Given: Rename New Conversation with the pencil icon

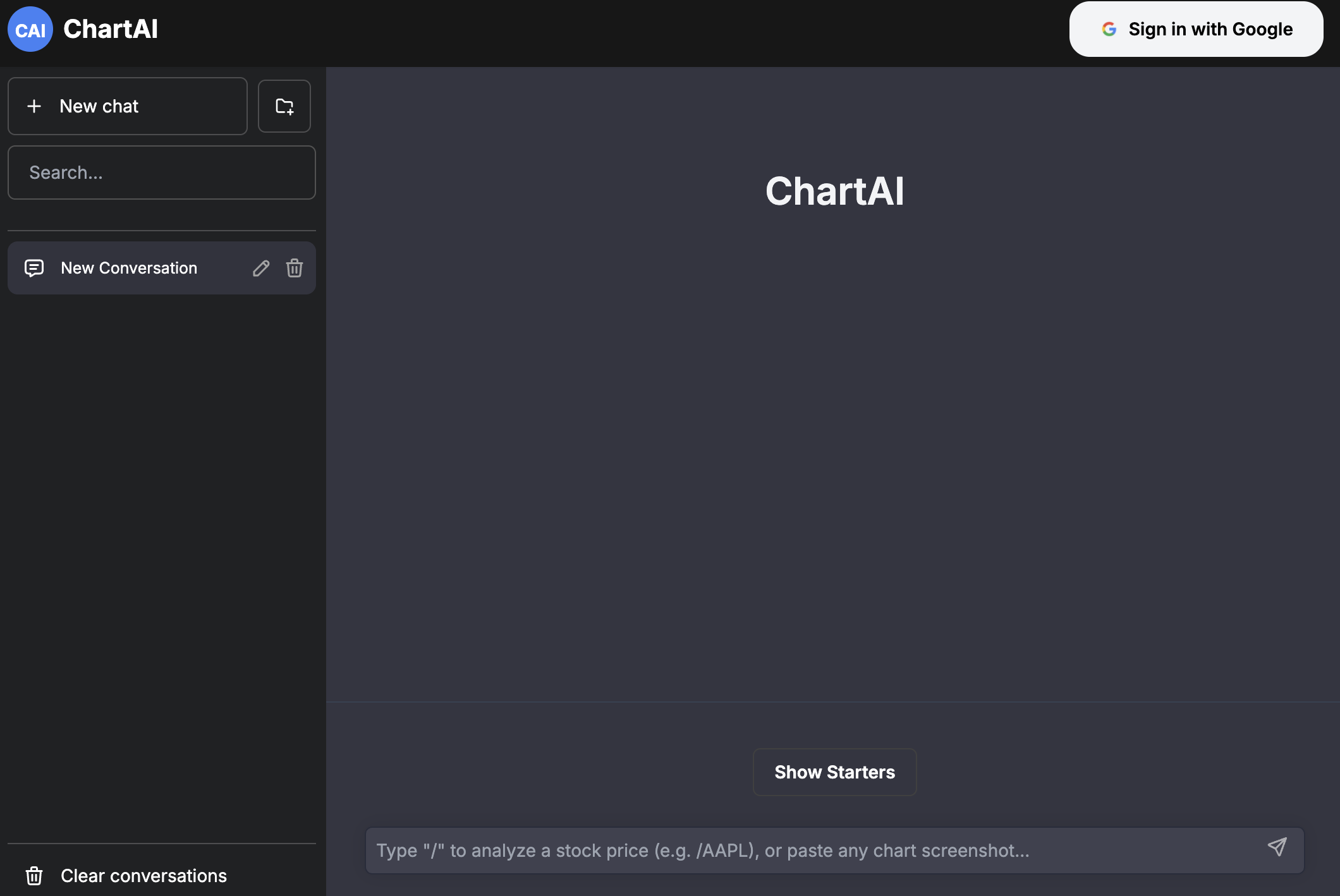Looking at the screenshot, I should [x=260, y=268].
